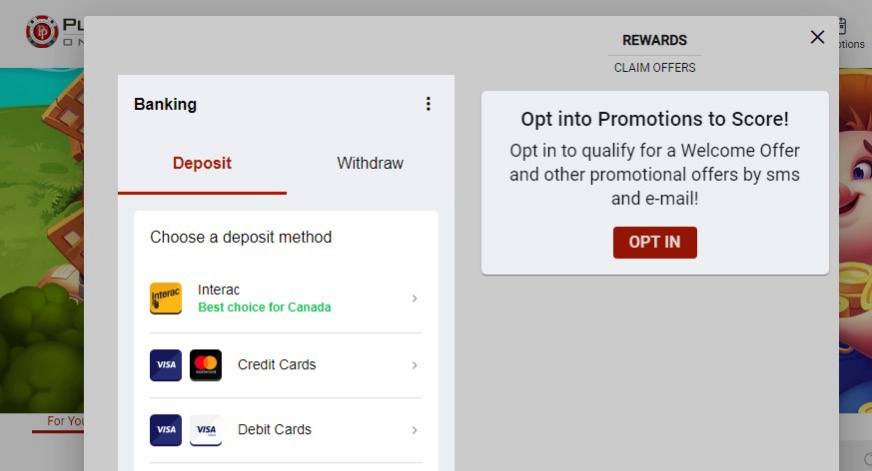This screenshot has width=872, height=471.
Task: Expand the Credit Cards chevron arrow
Action: point(414,365)
